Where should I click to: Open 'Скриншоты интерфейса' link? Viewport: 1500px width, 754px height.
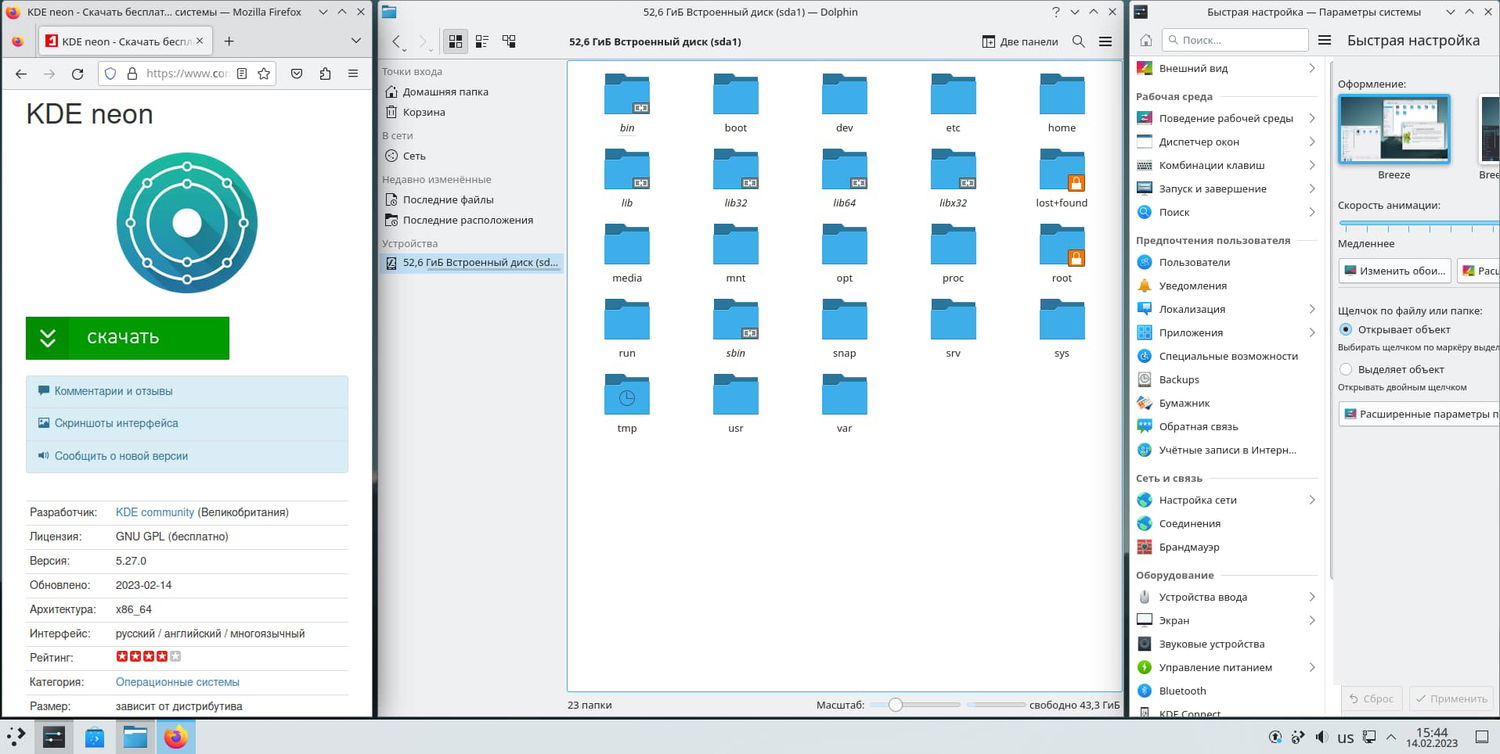tap(116, 423)
